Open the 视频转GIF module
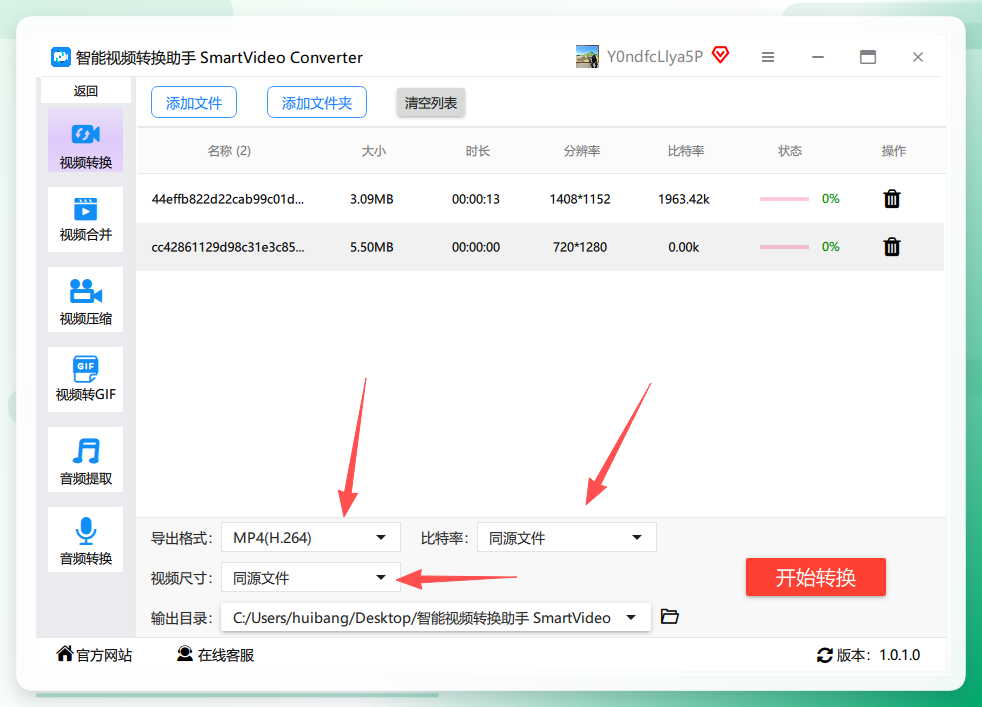Image resolution: width=982 pixels, height=707 pixels. [85, 379]
